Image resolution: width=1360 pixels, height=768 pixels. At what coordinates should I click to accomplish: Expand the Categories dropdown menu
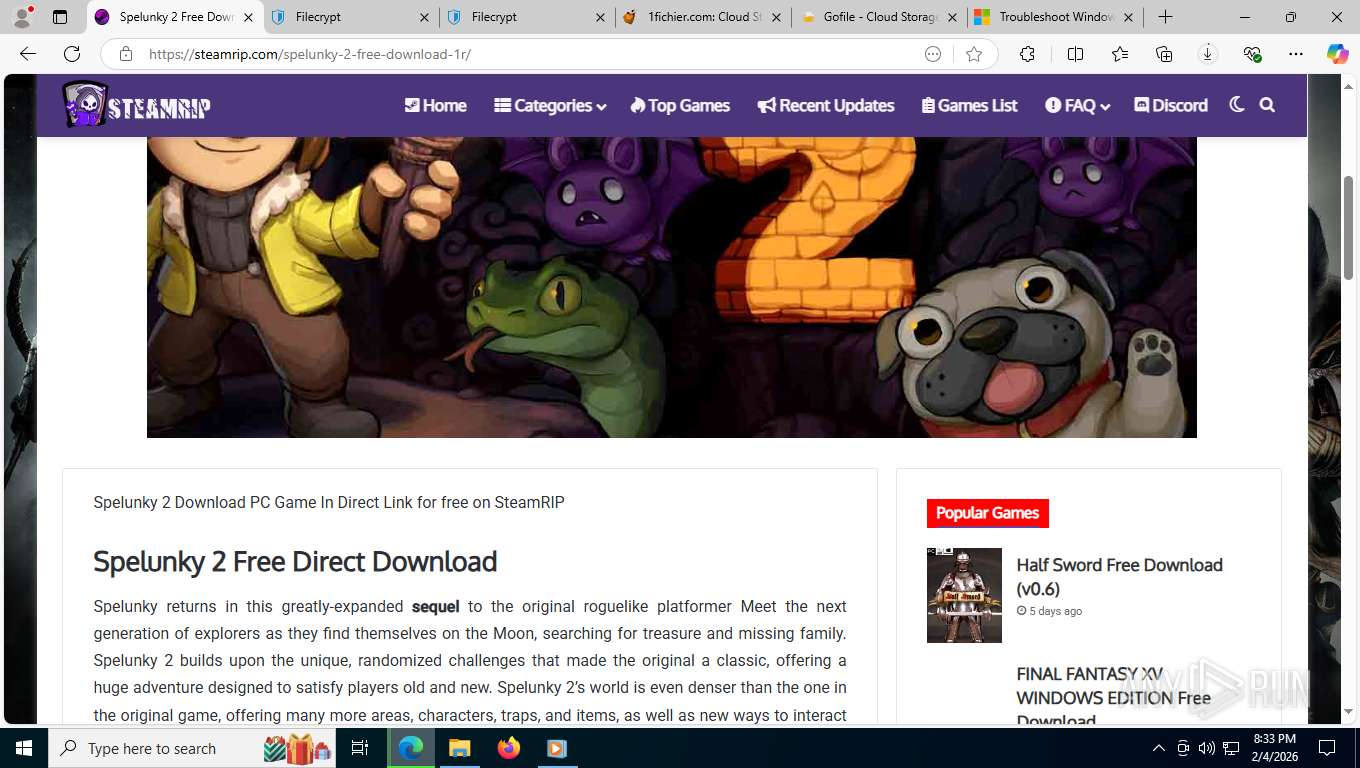tap(550, 105)
